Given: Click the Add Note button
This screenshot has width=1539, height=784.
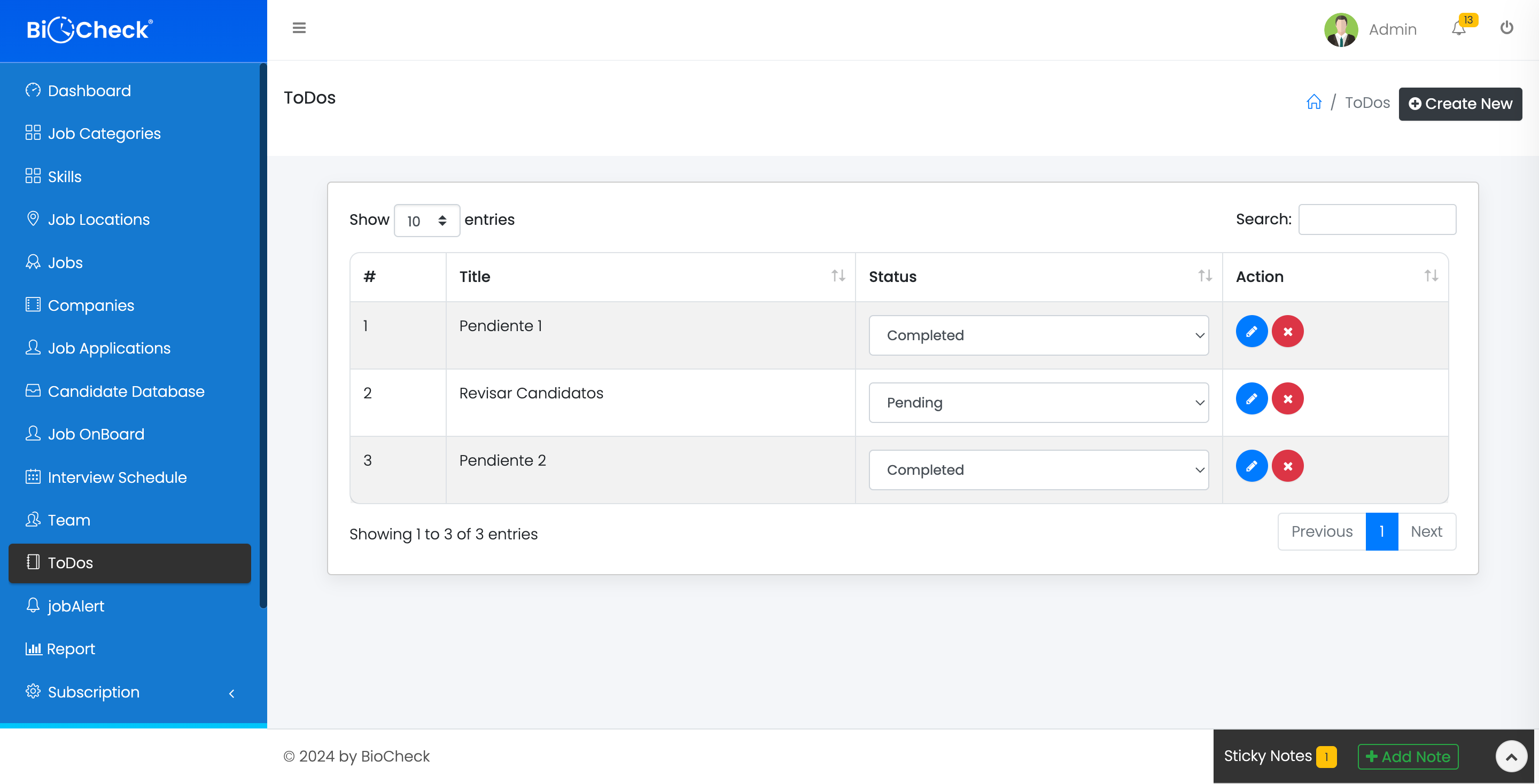Looking at the screenshot, I should [x=1407, y=757].
